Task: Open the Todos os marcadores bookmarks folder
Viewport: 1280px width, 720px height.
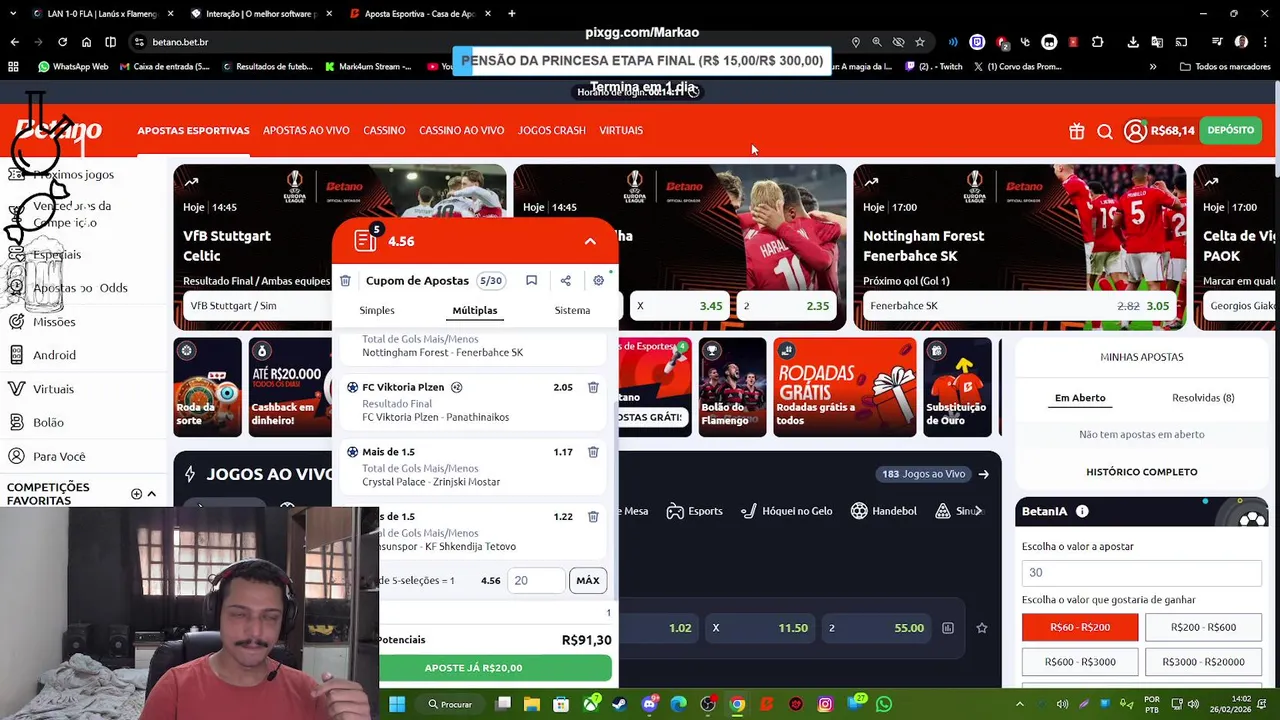Action: tap(1225, 67)
